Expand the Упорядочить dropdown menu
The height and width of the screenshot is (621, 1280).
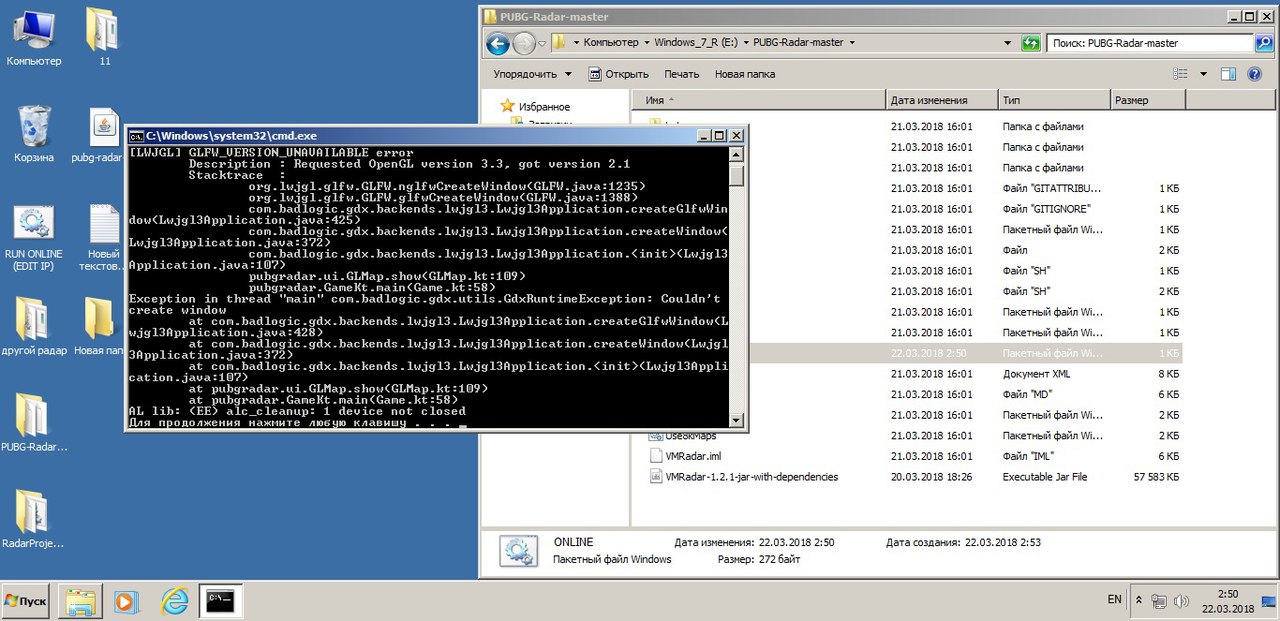tap(532, 74)
